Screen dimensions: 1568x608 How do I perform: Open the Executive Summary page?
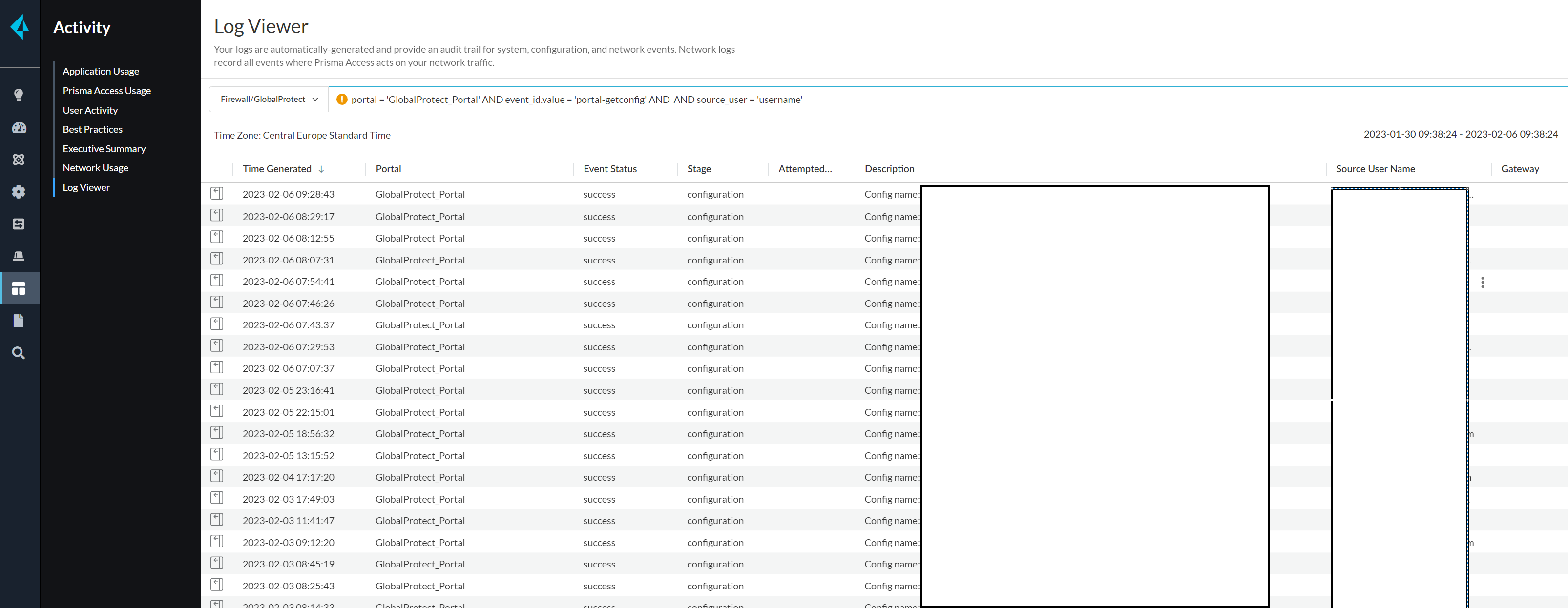tap(104, 149)
